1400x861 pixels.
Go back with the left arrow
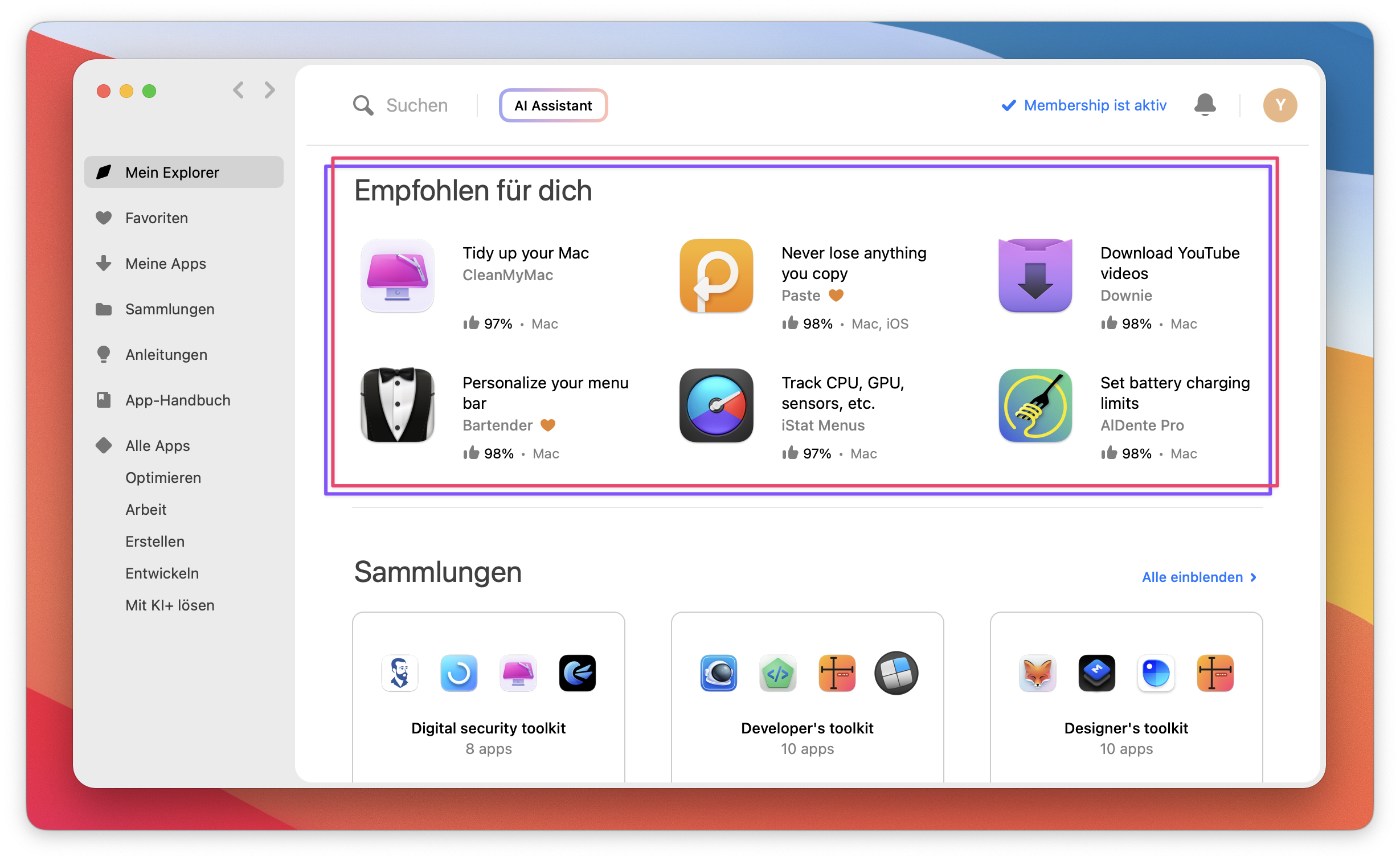point(239,90)
